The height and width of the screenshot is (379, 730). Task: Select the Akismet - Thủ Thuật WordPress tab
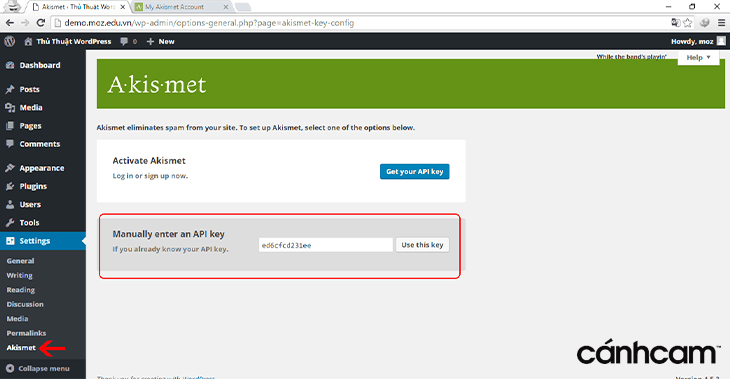pos(78,7)
